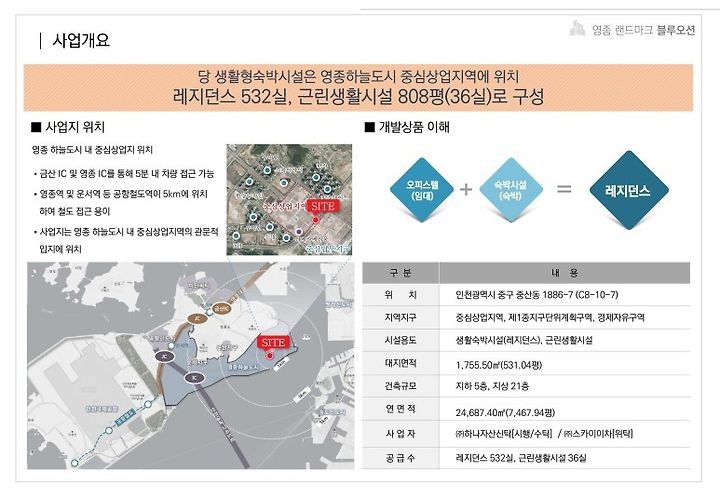
Task: Click the ■ 개발상품 이해 heading
Action: [407, 127]
